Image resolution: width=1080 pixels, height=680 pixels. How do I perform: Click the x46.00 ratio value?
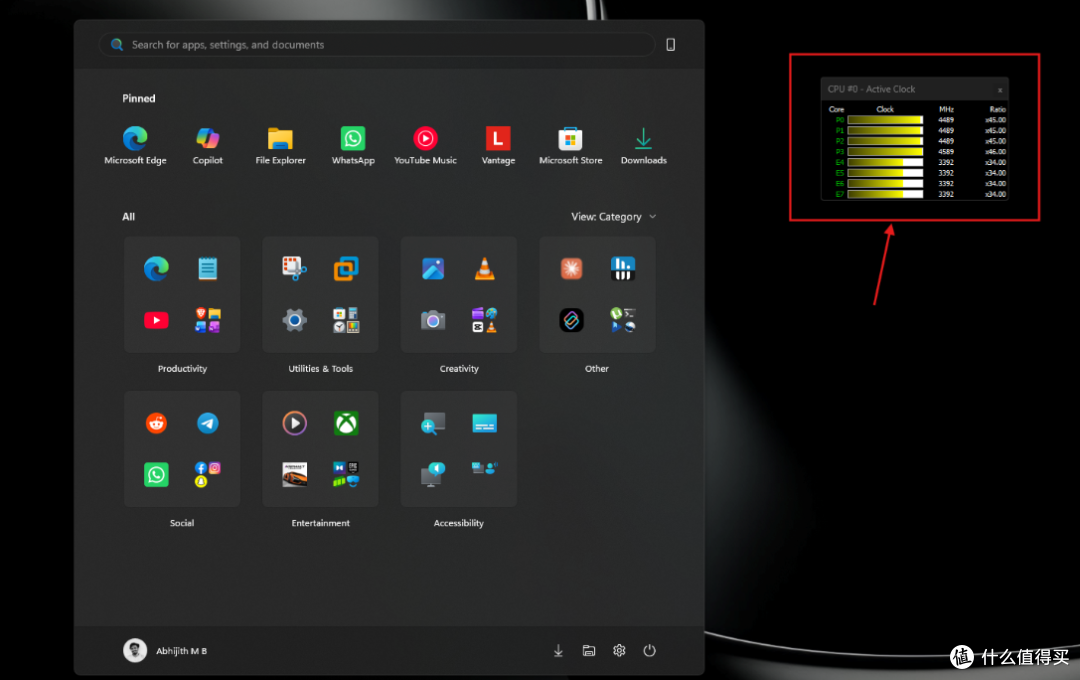click(x=995, y=152)
